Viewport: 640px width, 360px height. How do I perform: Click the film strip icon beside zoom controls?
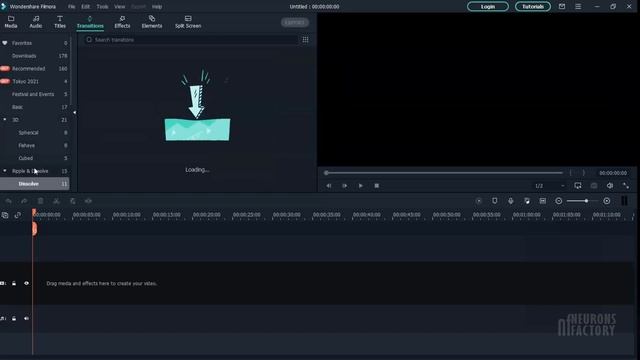click(543, 201)
